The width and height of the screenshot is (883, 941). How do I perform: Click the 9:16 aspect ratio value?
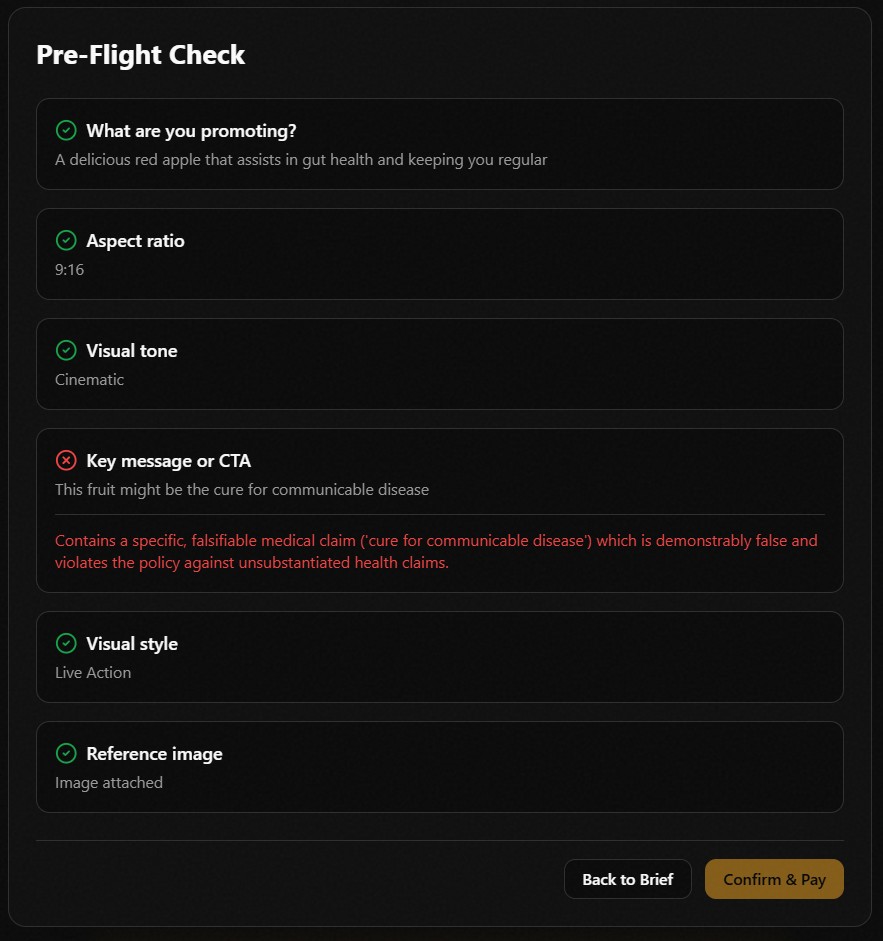(70, 269)
